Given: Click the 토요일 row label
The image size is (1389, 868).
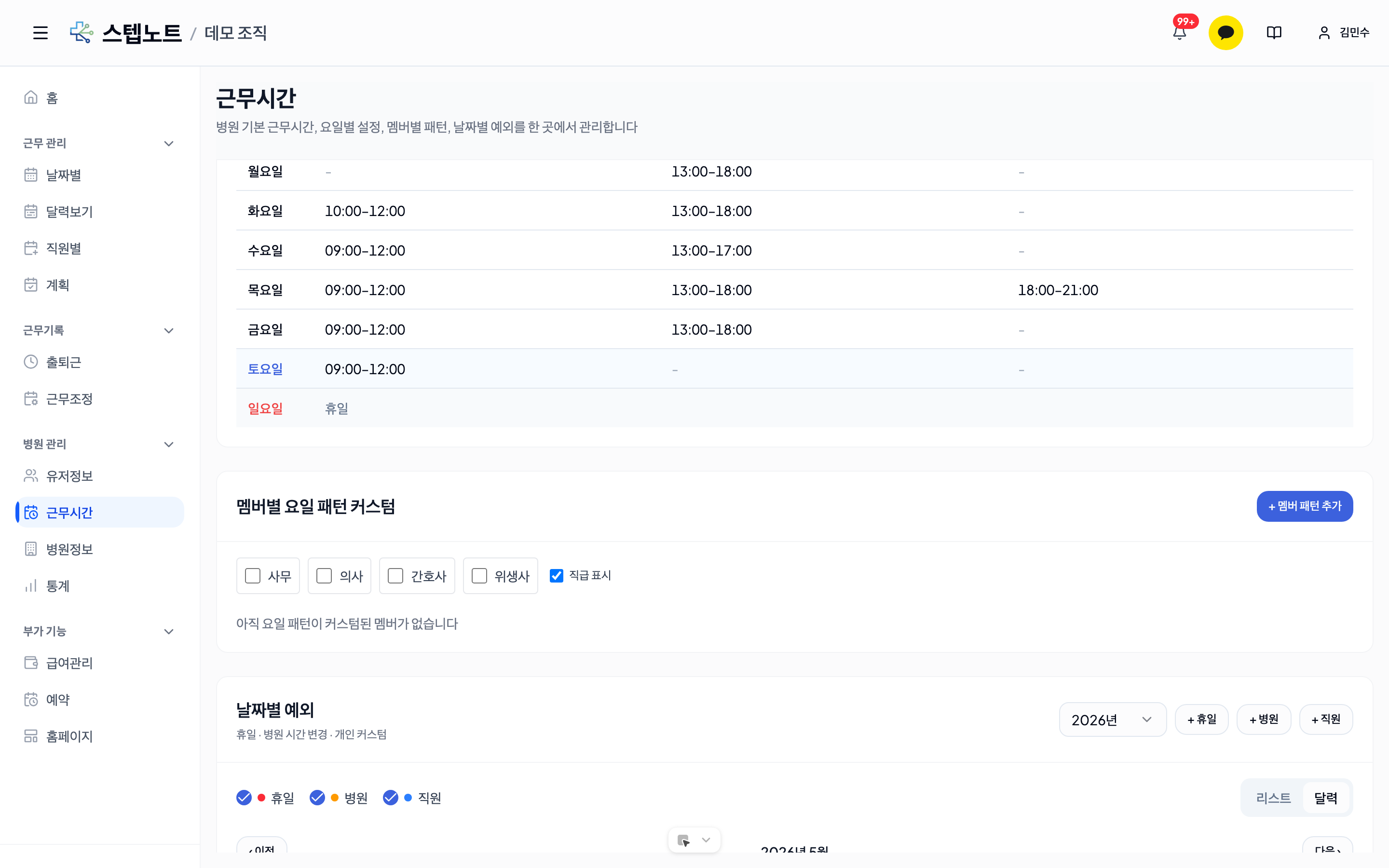Looking at the screenshot, I should click(265, 368).
